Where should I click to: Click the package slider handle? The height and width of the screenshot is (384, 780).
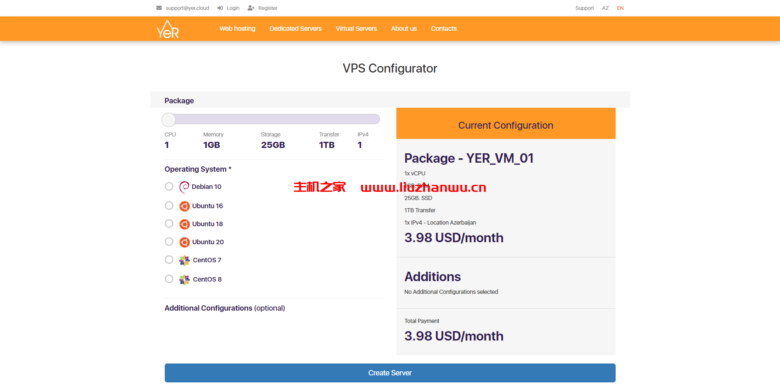click(x=169, y=119)
